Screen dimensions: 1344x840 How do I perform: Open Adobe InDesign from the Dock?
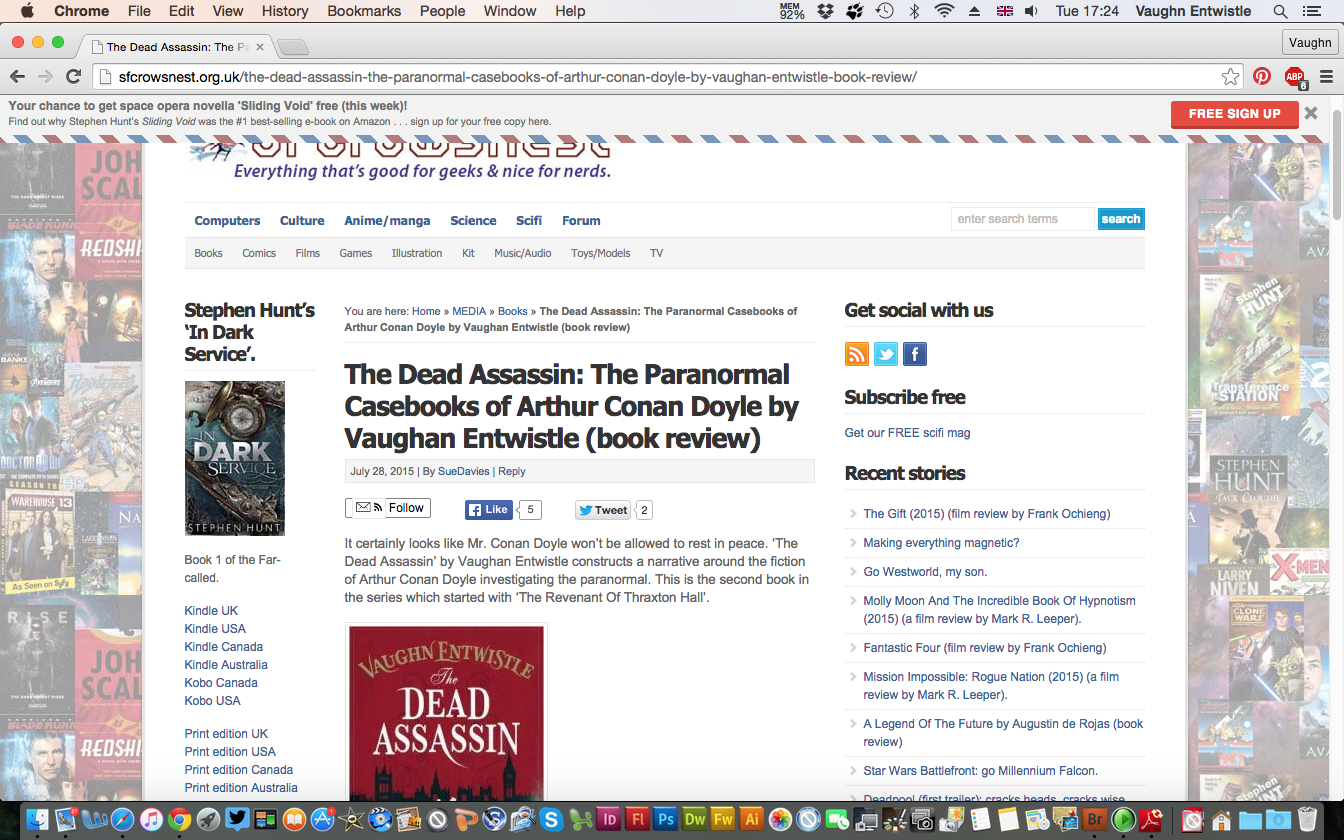point(608,820)
